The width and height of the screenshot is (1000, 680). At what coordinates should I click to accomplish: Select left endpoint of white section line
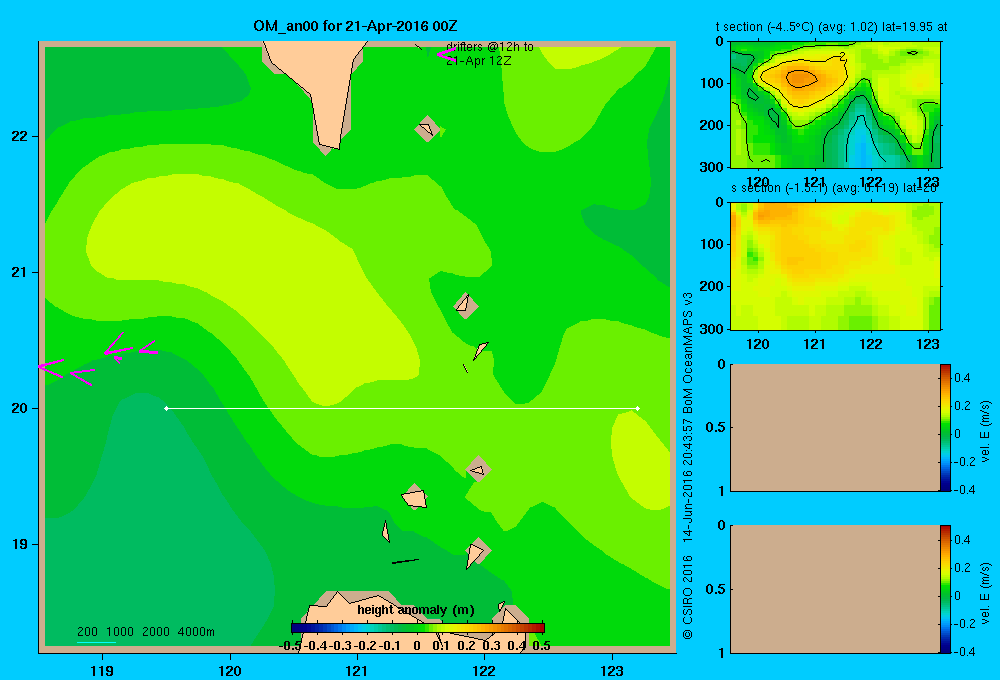(166, 408)
